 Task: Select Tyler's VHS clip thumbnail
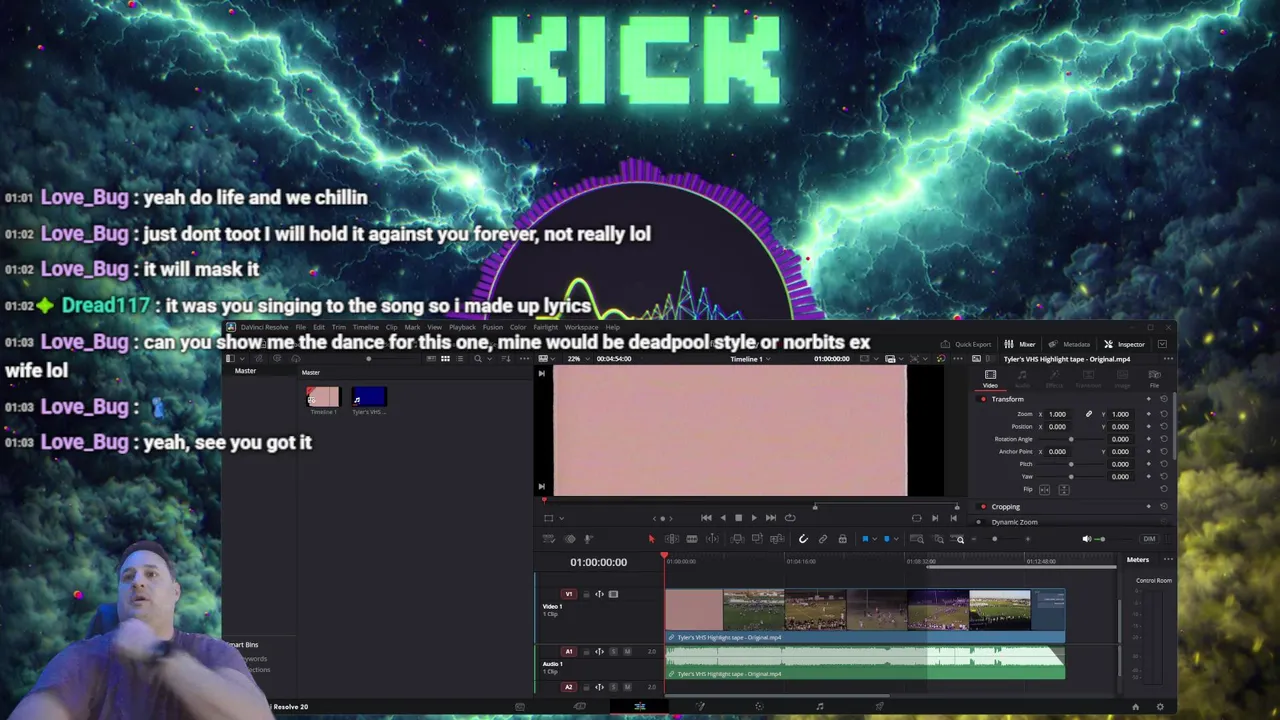(369, 397)
